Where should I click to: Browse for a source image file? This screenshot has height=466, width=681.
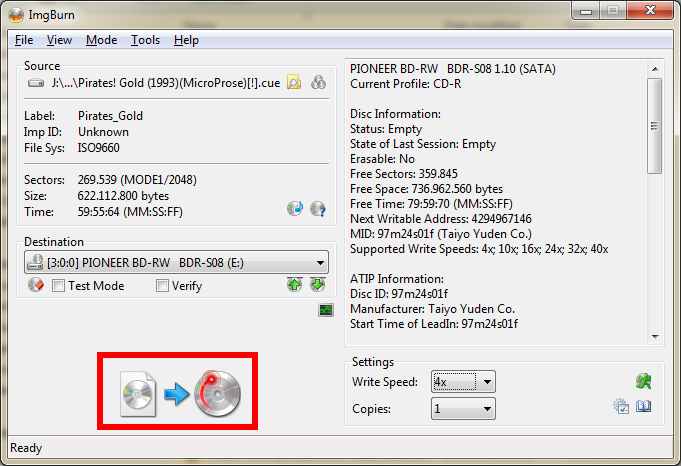(x=294, y=83)
